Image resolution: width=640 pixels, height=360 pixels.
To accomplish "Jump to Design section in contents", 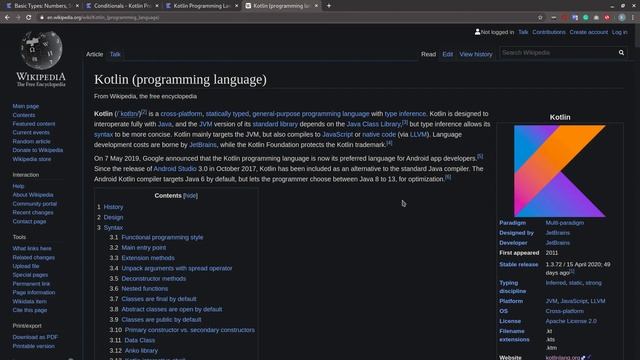I will pyautogui.click(x=113, y=218).
